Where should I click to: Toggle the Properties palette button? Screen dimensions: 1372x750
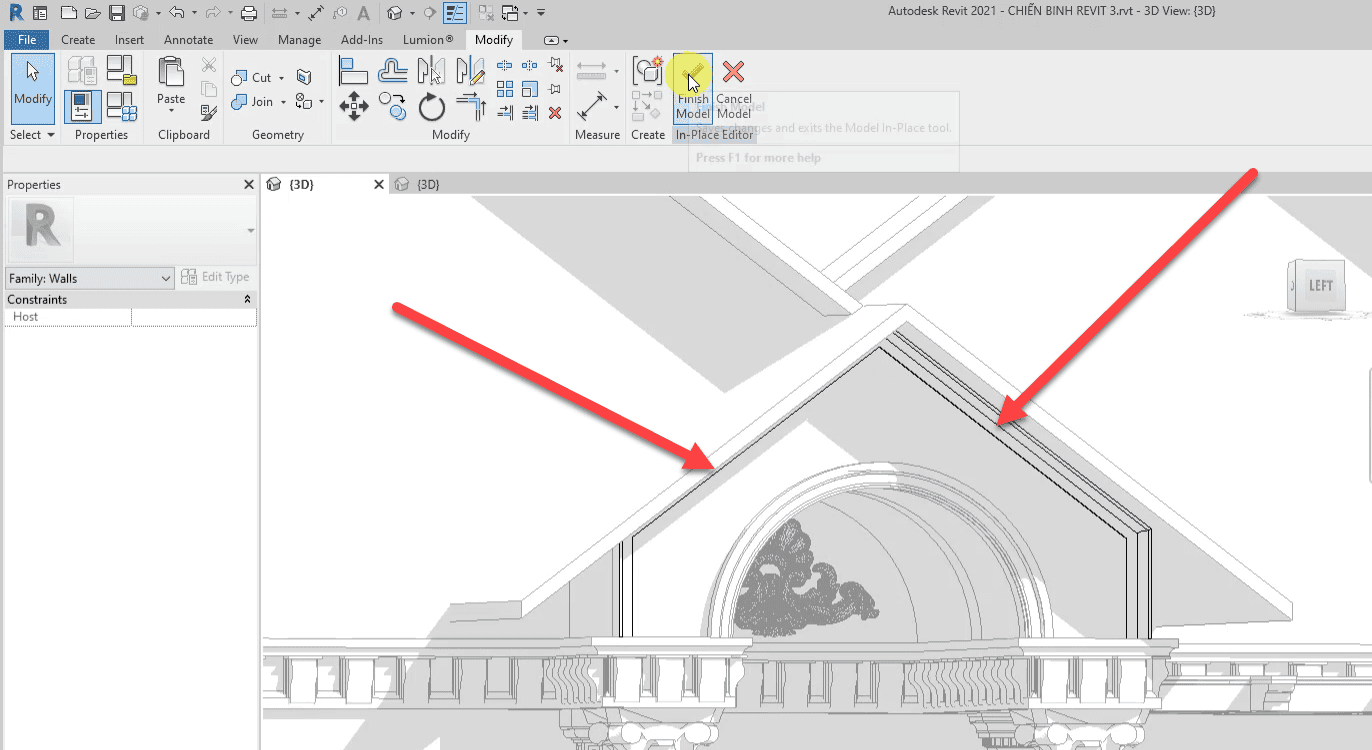coord(83,107)
